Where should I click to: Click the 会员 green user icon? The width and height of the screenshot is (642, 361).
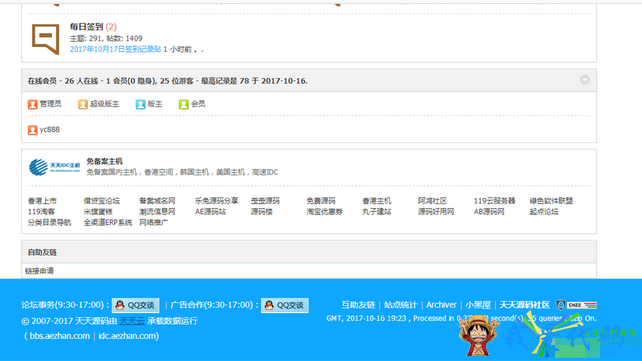(183, 104)
